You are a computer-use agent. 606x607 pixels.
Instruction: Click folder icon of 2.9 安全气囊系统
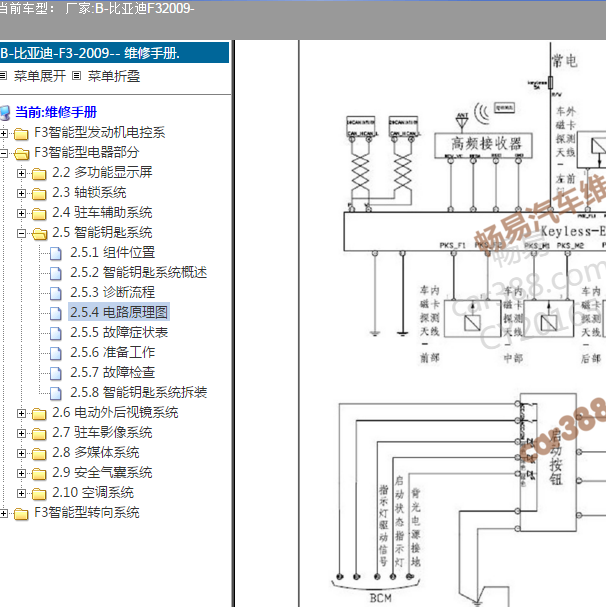click(39, 474)
